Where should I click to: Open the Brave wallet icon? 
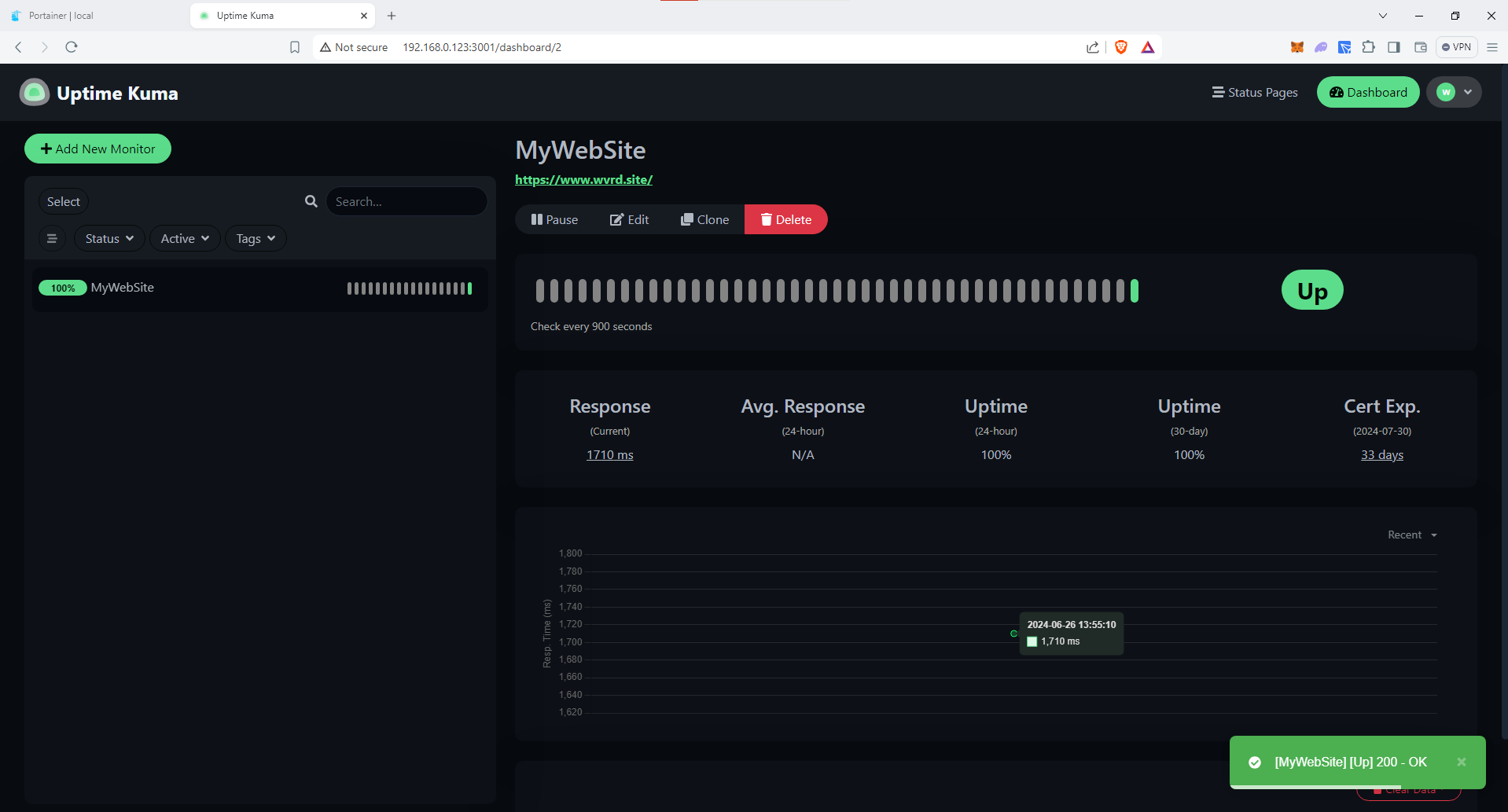coord(1421,47)
